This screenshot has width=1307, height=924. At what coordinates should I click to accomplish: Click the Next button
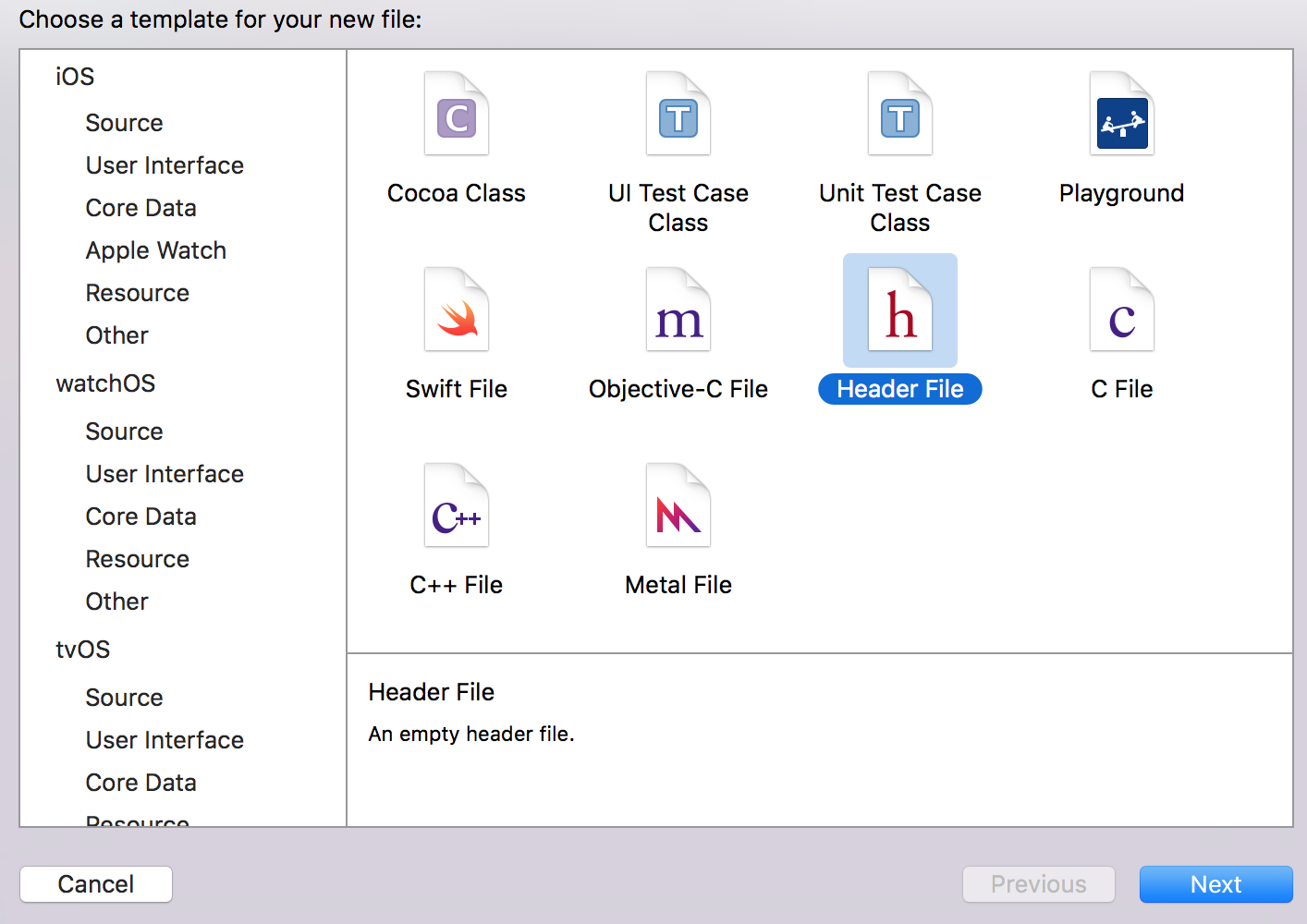tap(1215, 884)
